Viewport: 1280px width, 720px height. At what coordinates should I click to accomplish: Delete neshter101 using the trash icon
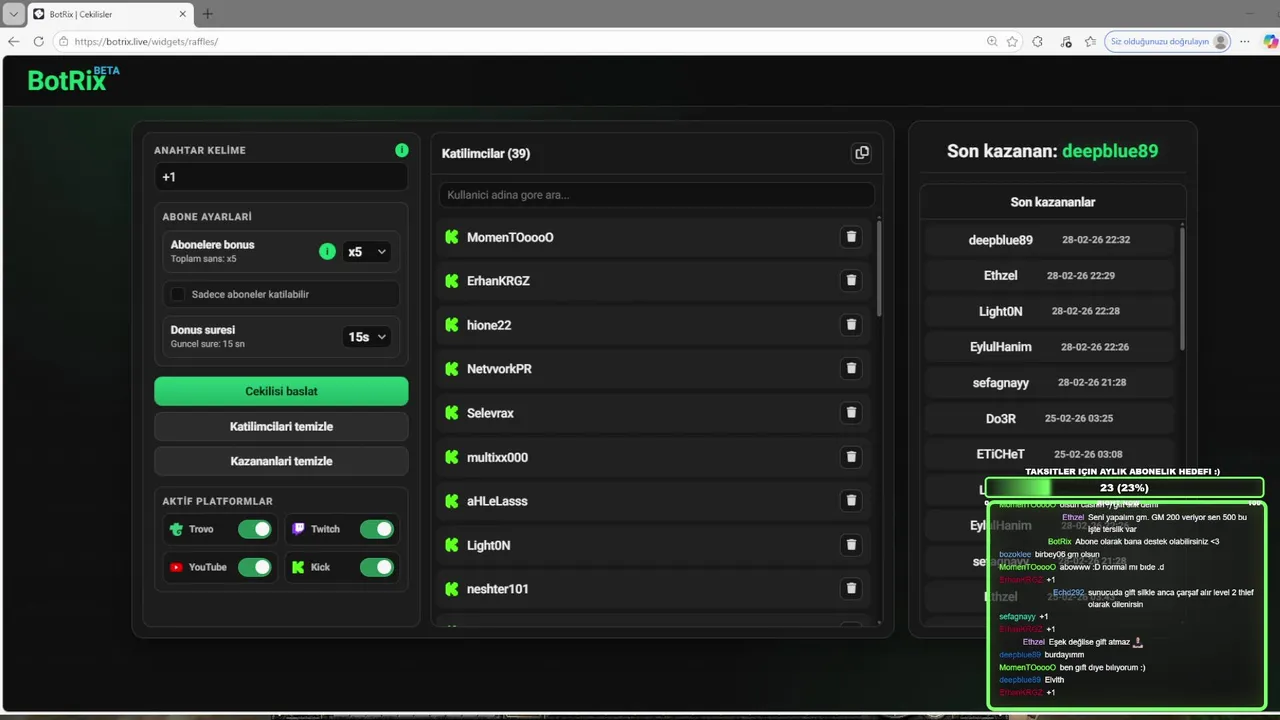click(x=851, y=589)
